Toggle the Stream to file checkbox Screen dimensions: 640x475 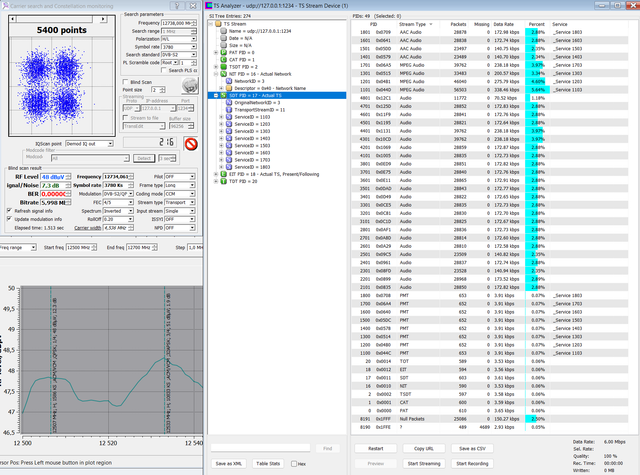tap(126, 118)
